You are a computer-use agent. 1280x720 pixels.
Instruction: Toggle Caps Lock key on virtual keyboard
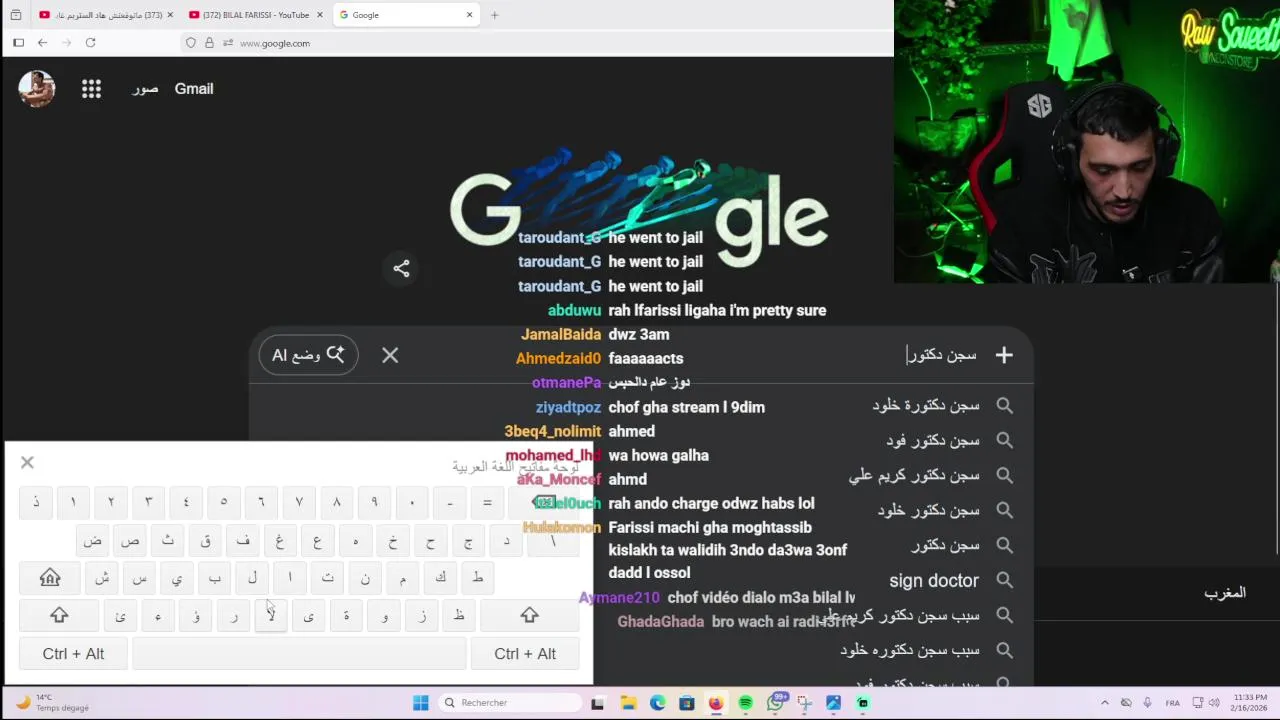[50, 578]
